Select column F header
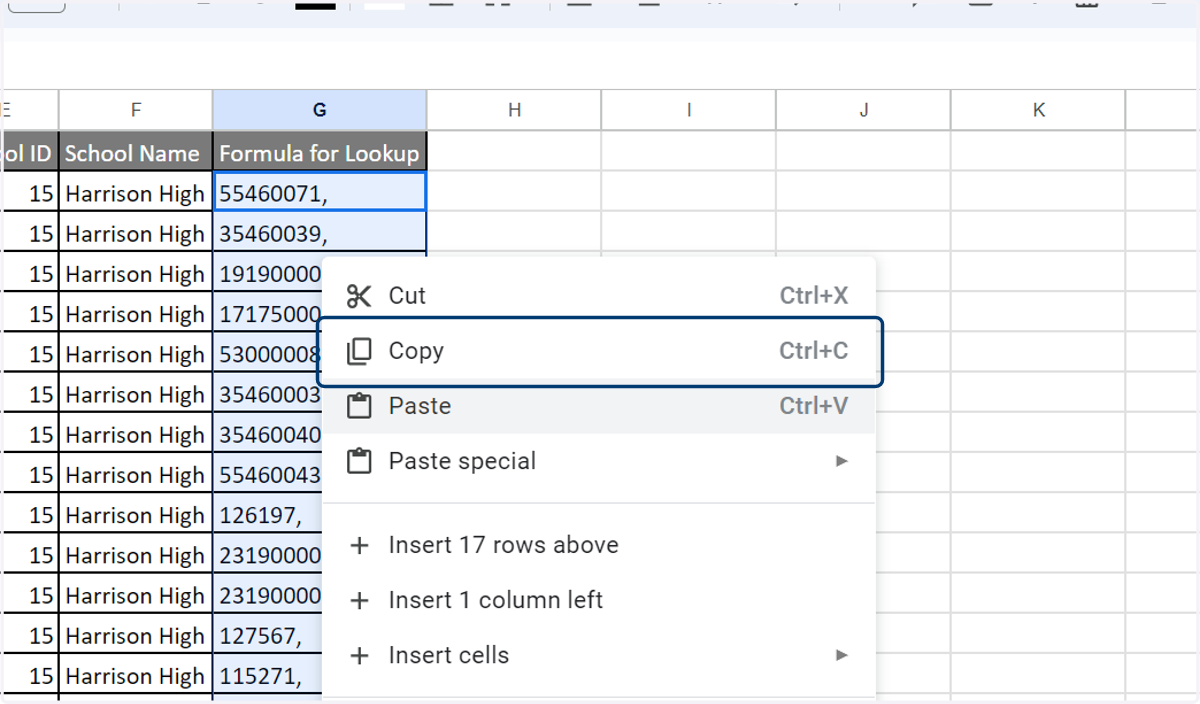 pos(136,110)
